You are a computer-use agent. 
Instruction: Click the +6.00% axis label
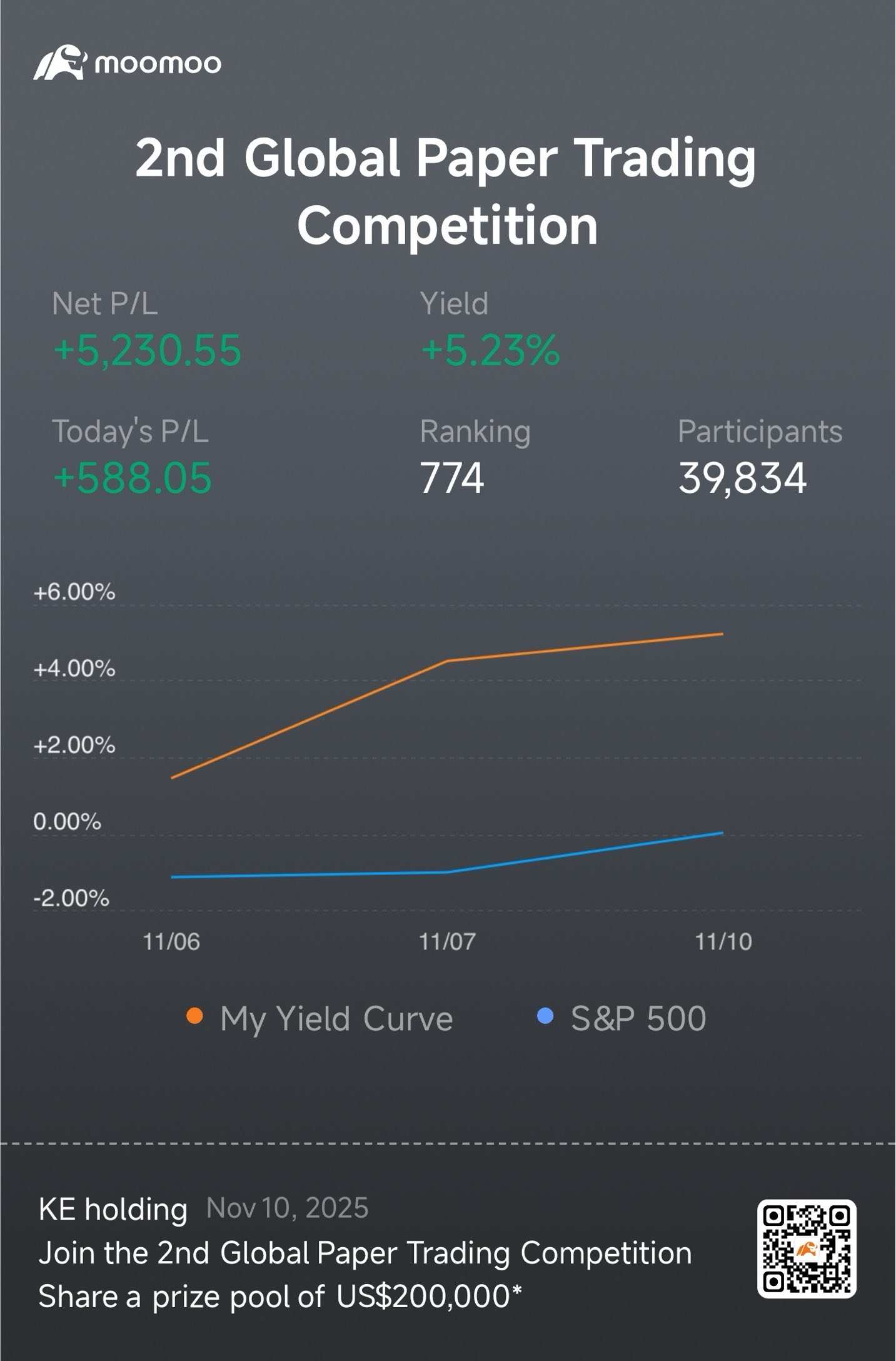click(74, 592)
